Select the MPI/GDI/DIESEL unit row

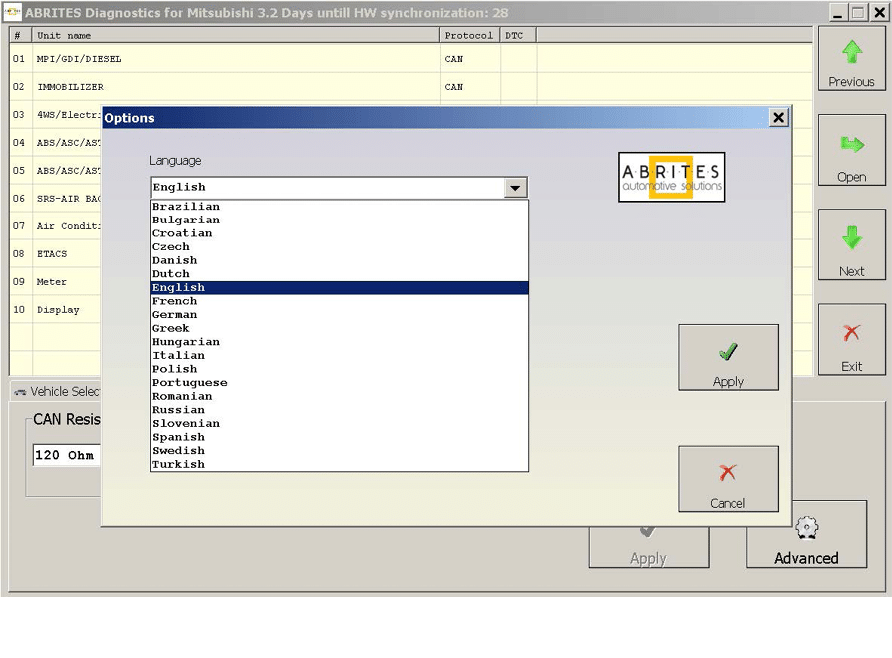pos(79,59)
